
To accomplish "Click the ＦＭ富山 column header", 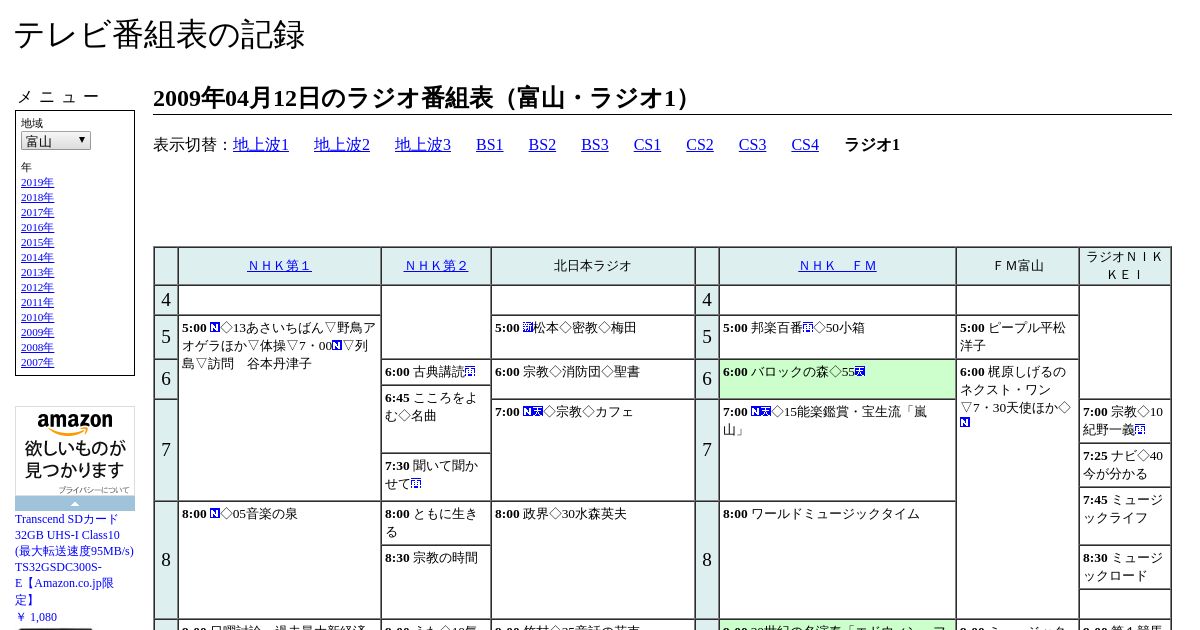I will pyautogui.click(x=1018, y=266).
